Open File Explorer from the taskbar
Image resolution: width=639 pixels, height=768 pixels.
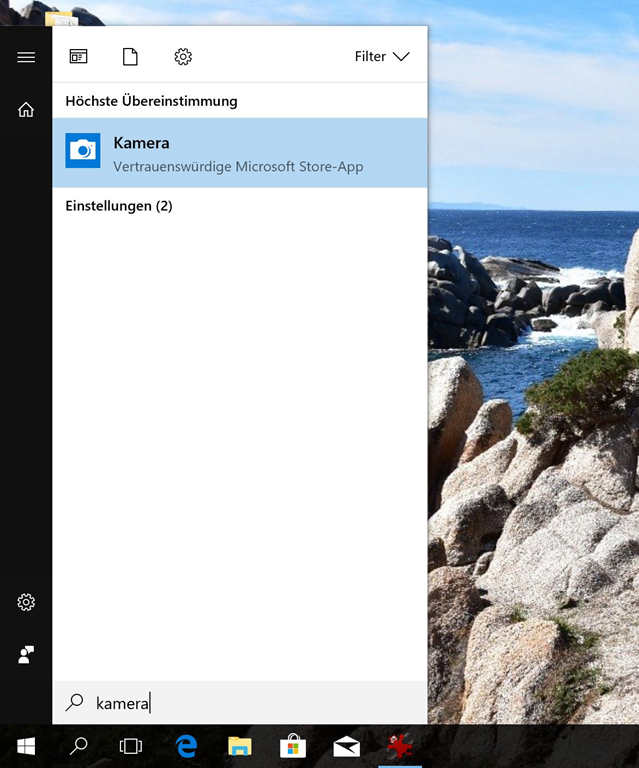239,746
